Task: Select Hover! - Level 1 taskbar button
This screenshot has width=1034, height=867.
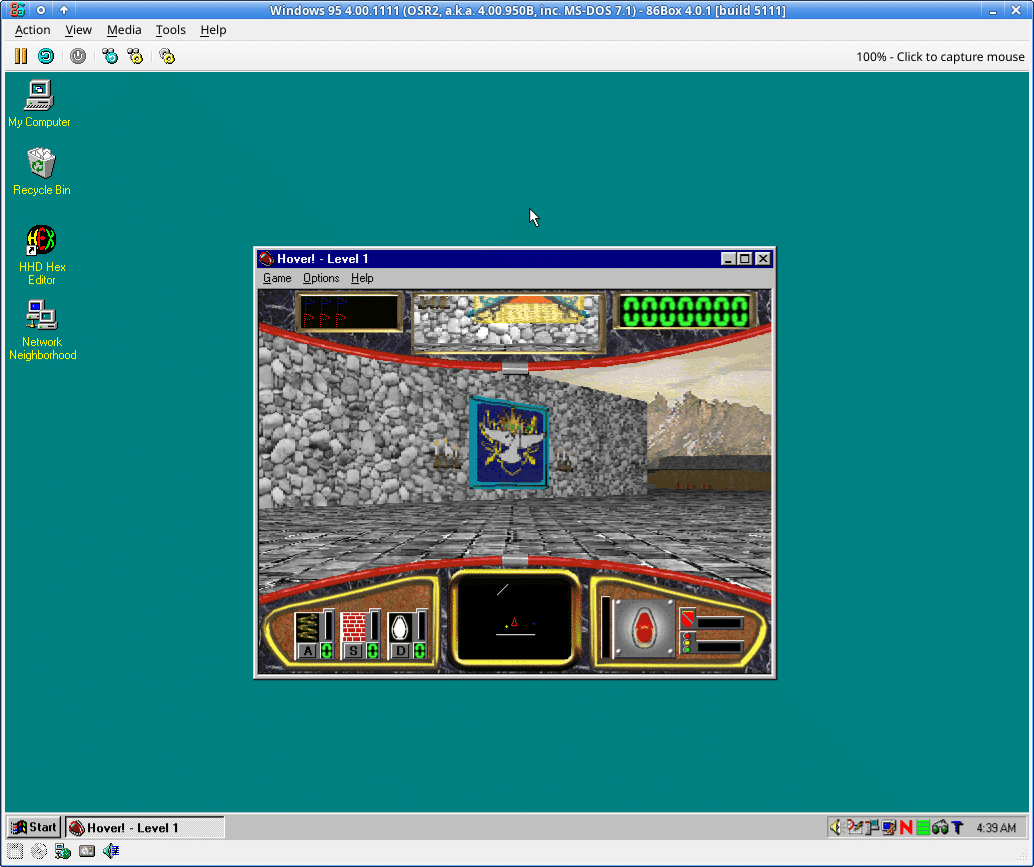Action: [145, 827]
